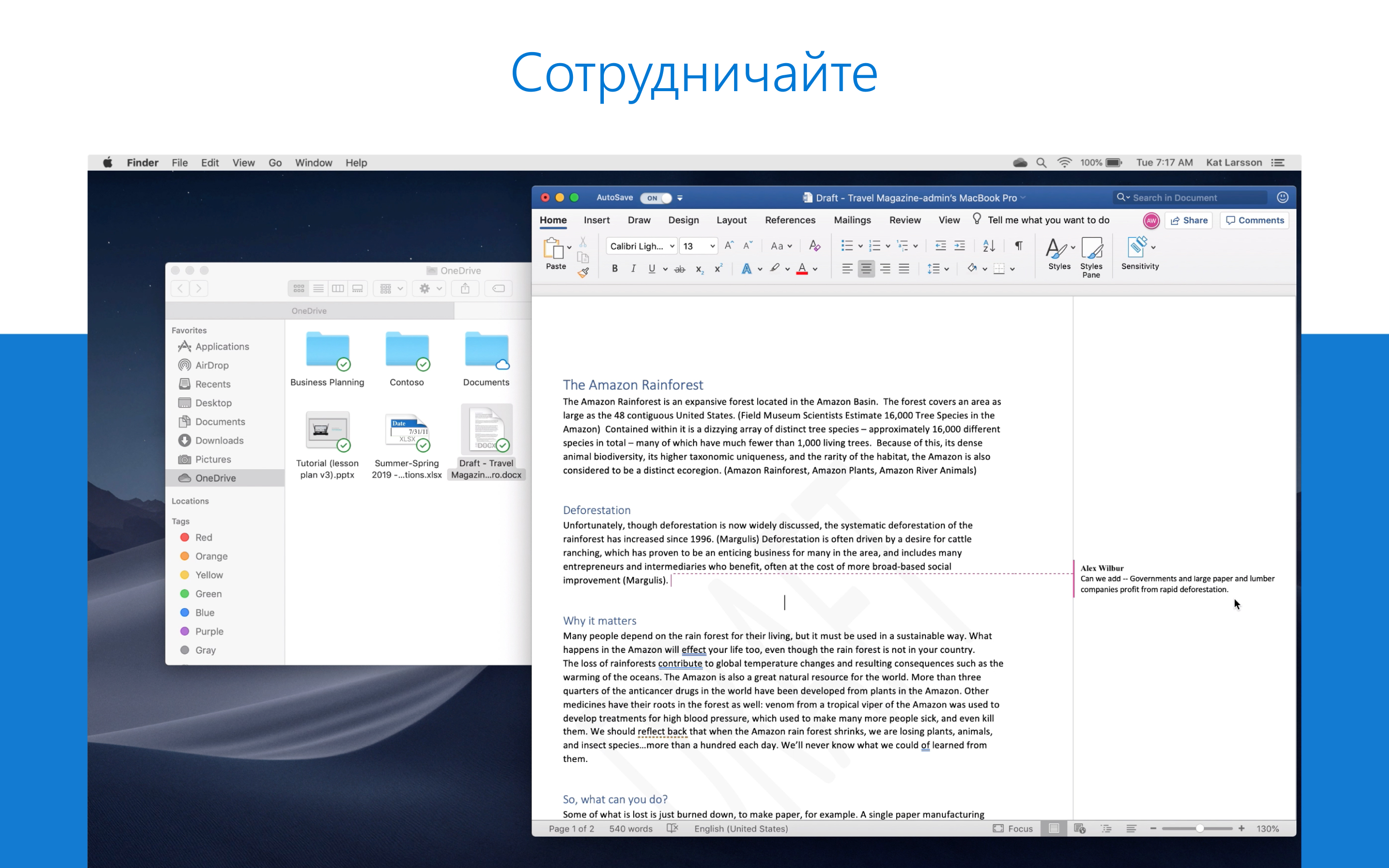Click the Sort A-Z icon
Screen dimensions: 1389x868
point(988,246)
